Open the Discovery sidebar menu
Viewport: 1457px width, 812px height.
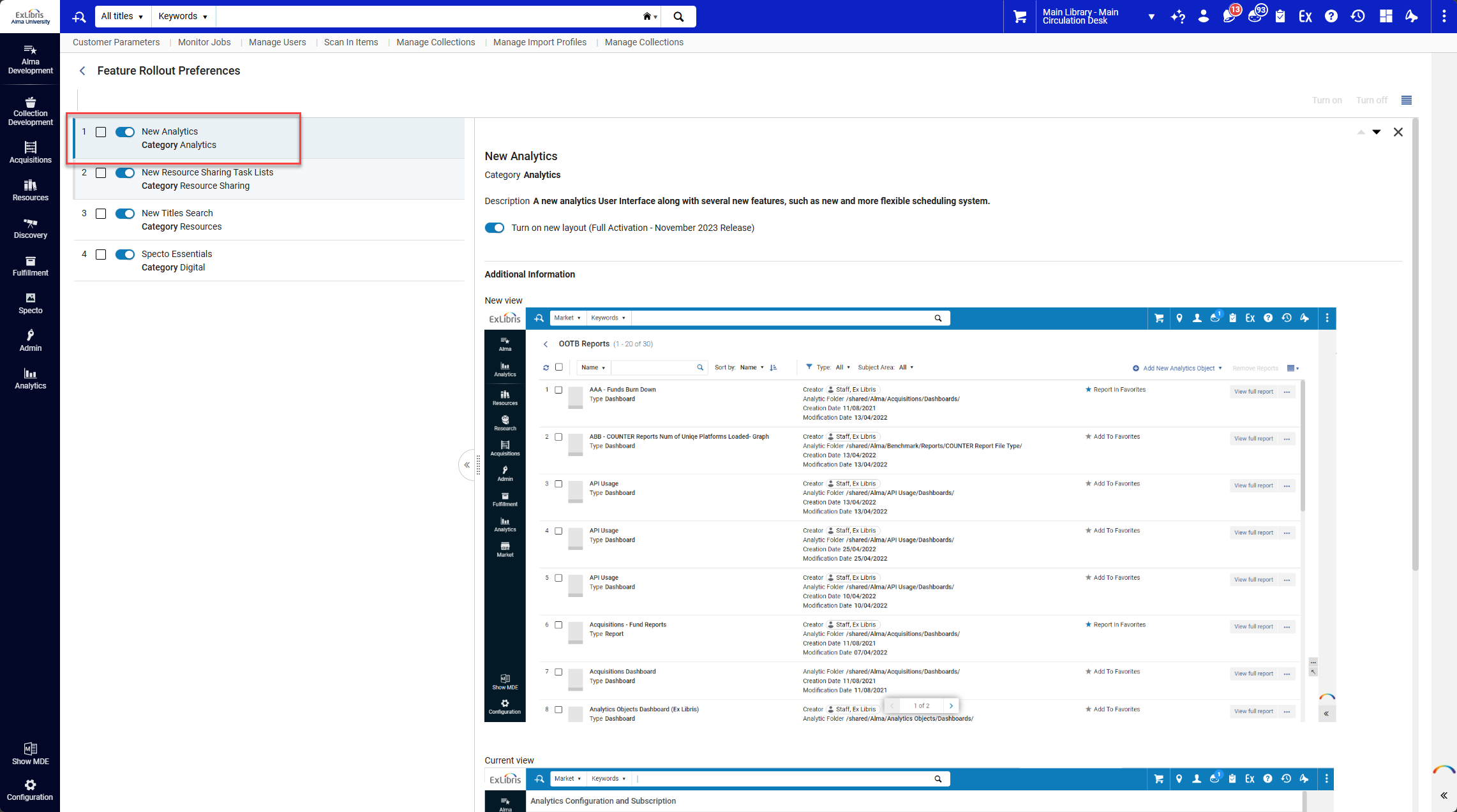30,228
